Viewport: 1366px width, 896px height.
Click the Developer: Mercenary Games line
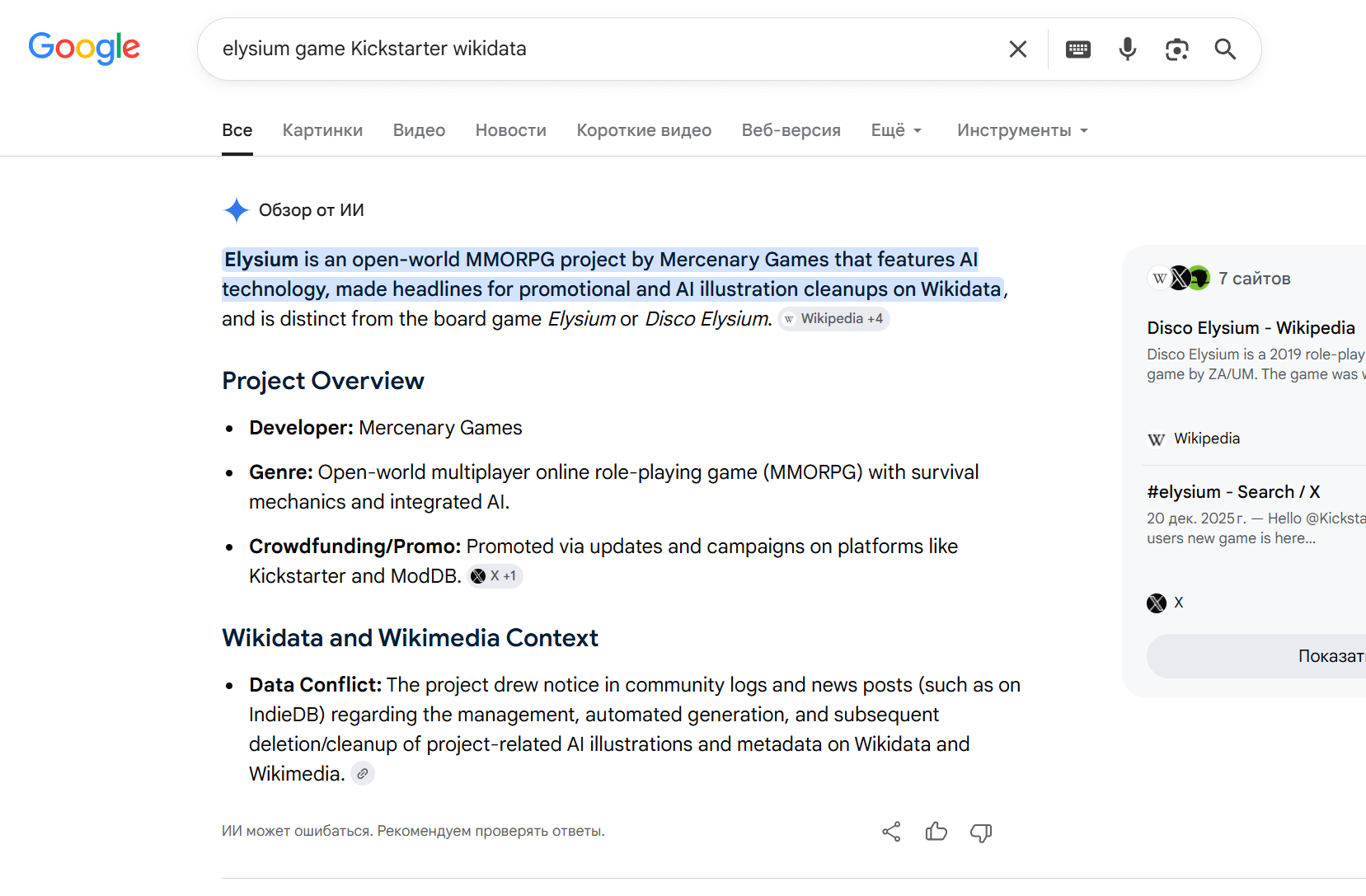386,428
